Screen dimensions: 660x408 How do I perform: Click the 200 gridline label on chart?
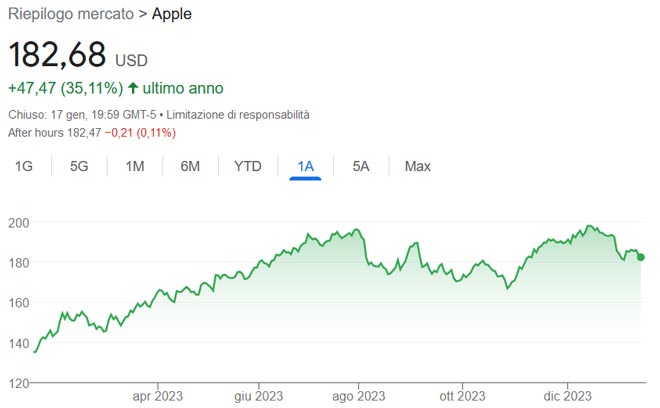pyautogui.click(x=18, y=223)
